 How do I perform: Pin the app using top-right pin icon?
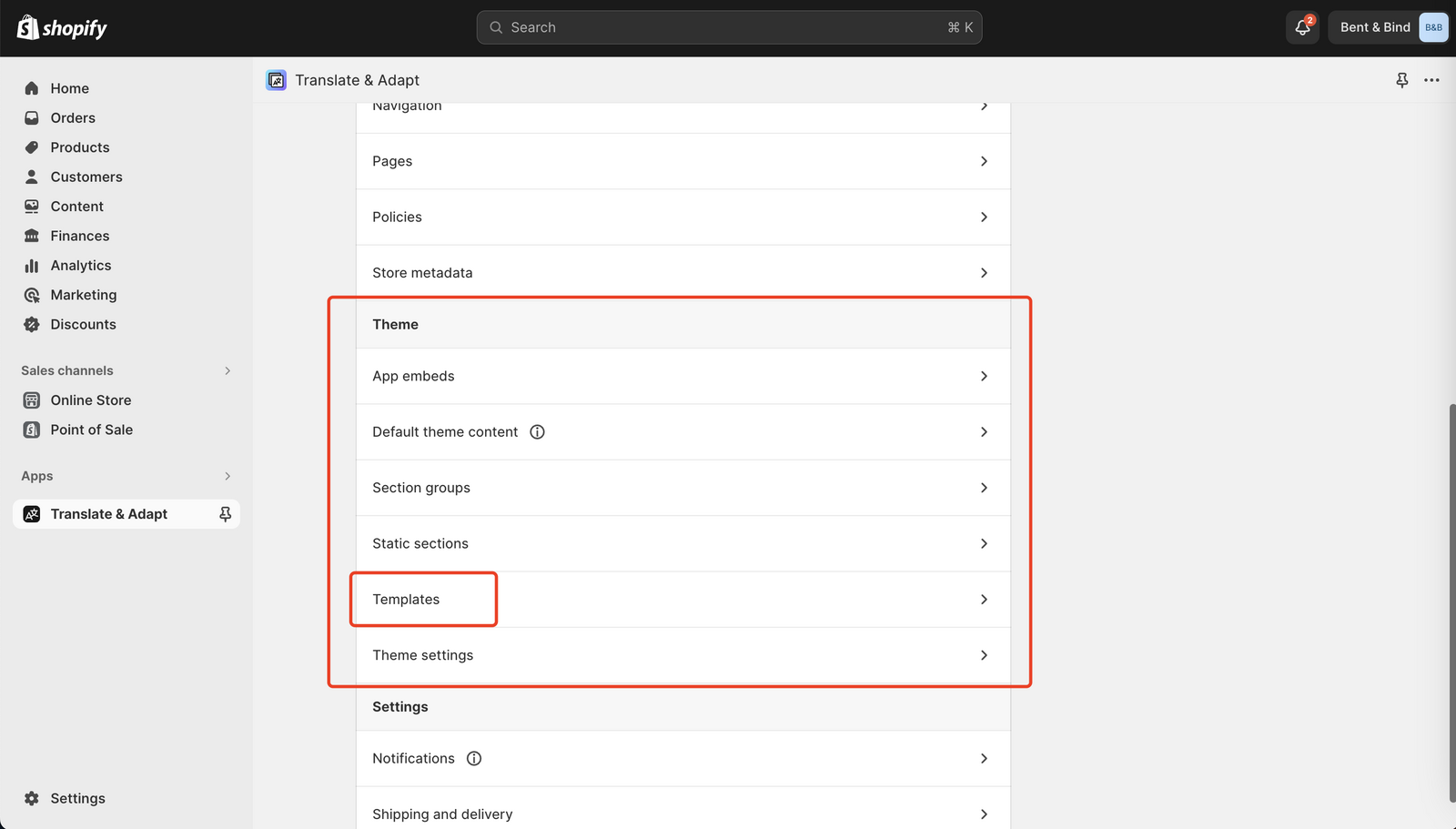click(1401, 80)
